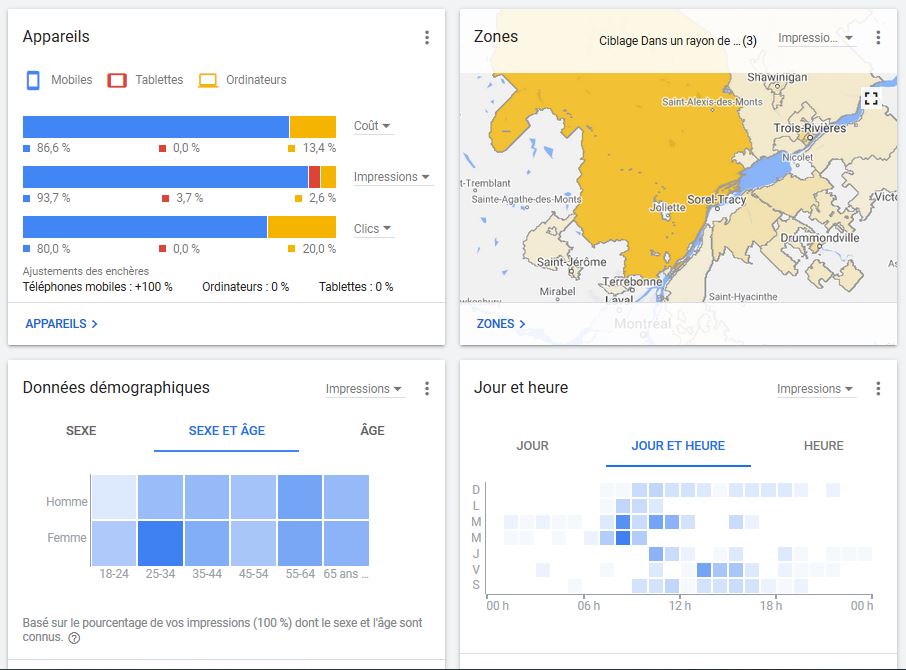906x670 pixels.
Task: Click the Mobiles phone icon
Action: [x=33, y=80]
